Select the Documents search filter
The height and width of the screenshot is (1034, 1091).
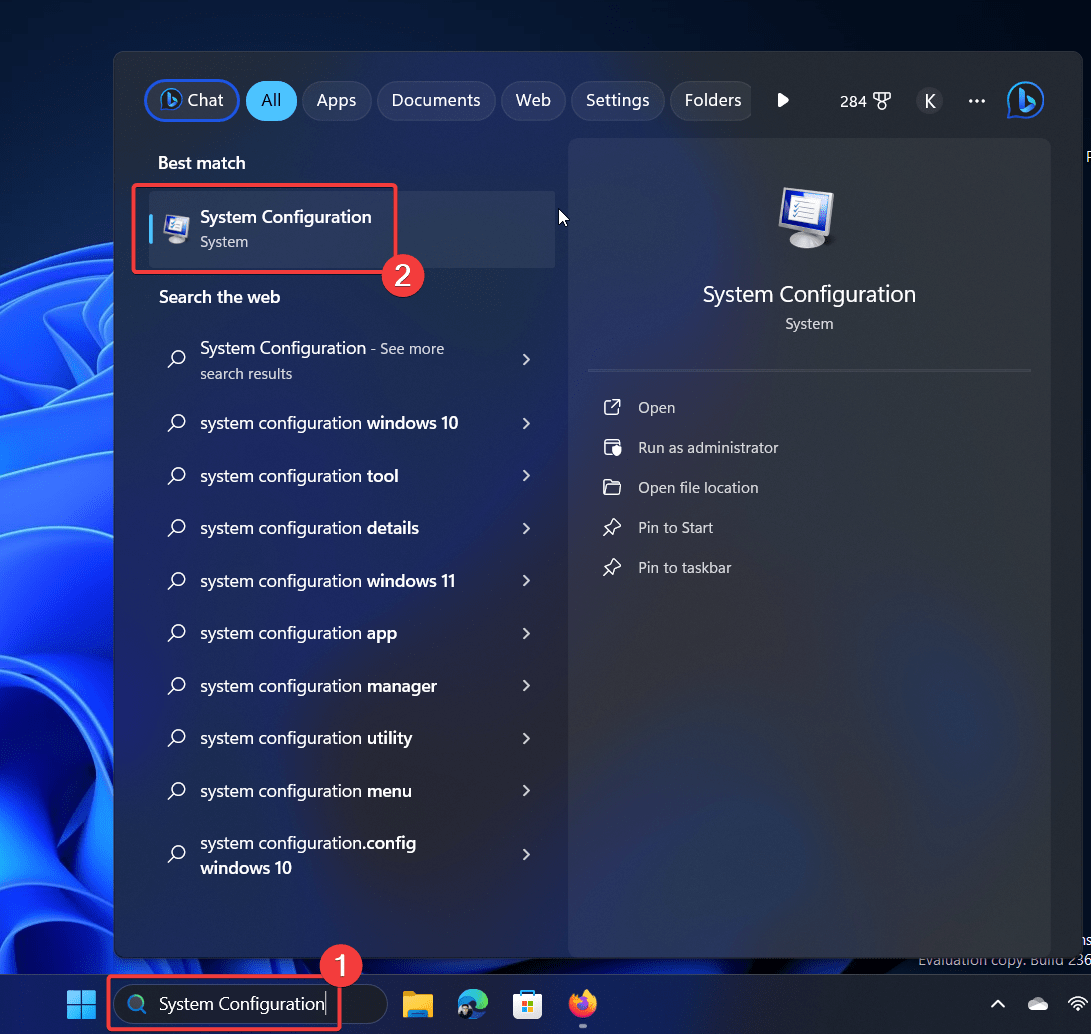coord(436,100)
